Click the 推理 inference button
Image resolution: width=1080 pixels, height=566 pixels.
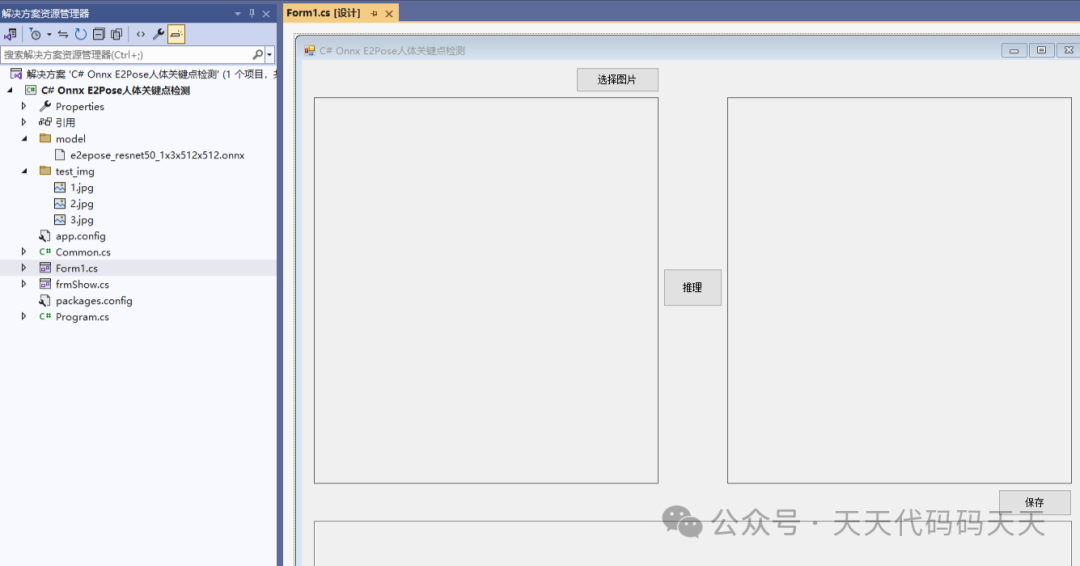[x=692, y=287]
